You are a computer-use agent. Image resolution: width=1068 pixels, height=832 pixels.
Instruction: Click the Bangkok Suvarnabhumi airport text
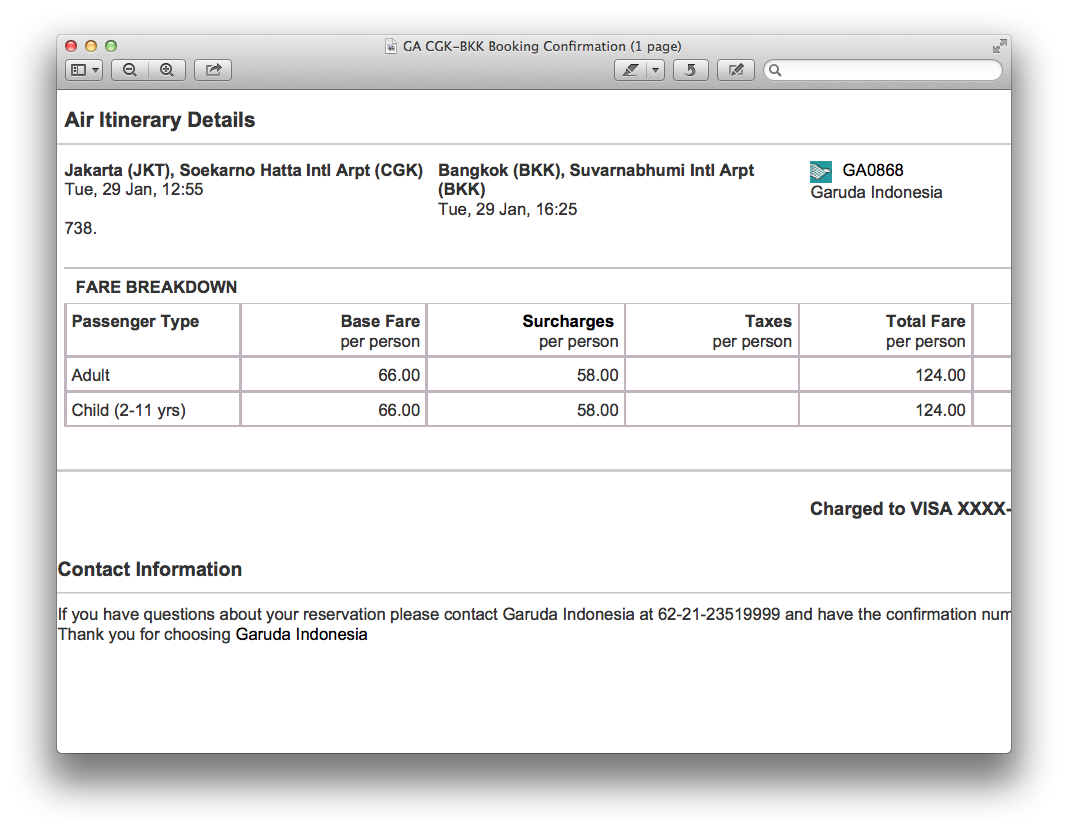(596, 180)
